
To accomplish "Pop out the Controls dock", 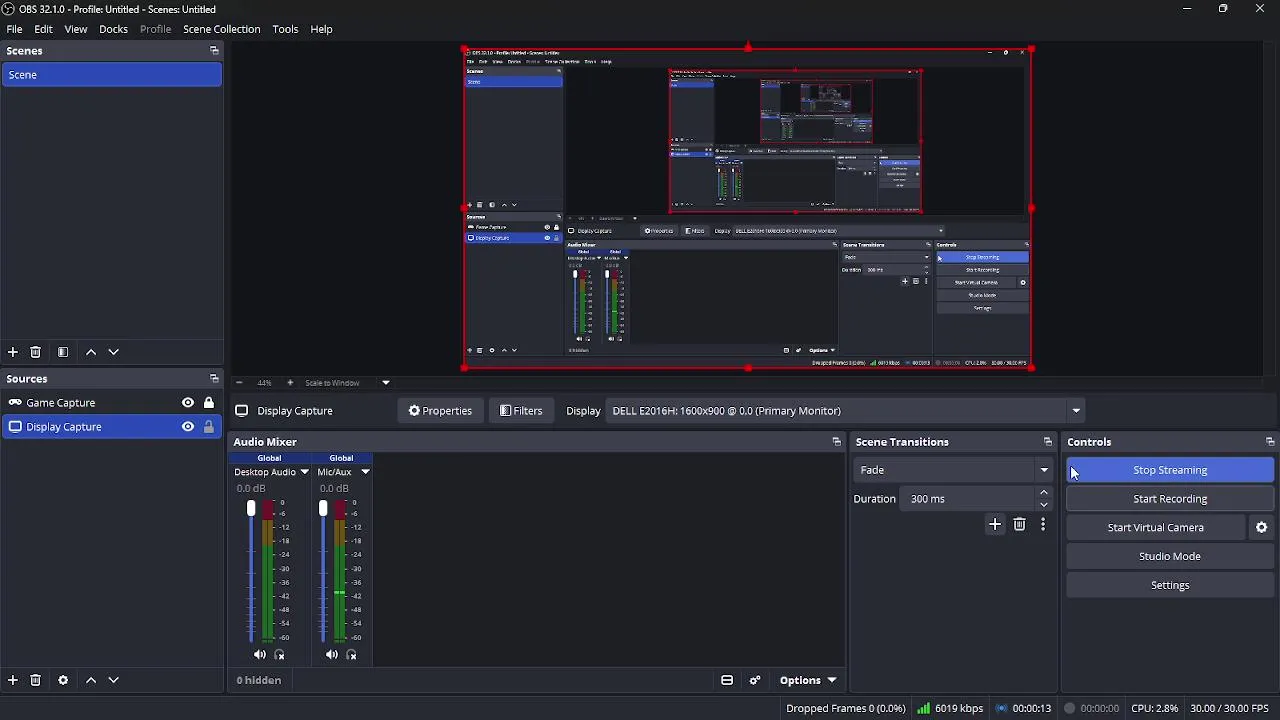I will [x=1270, y=442].
